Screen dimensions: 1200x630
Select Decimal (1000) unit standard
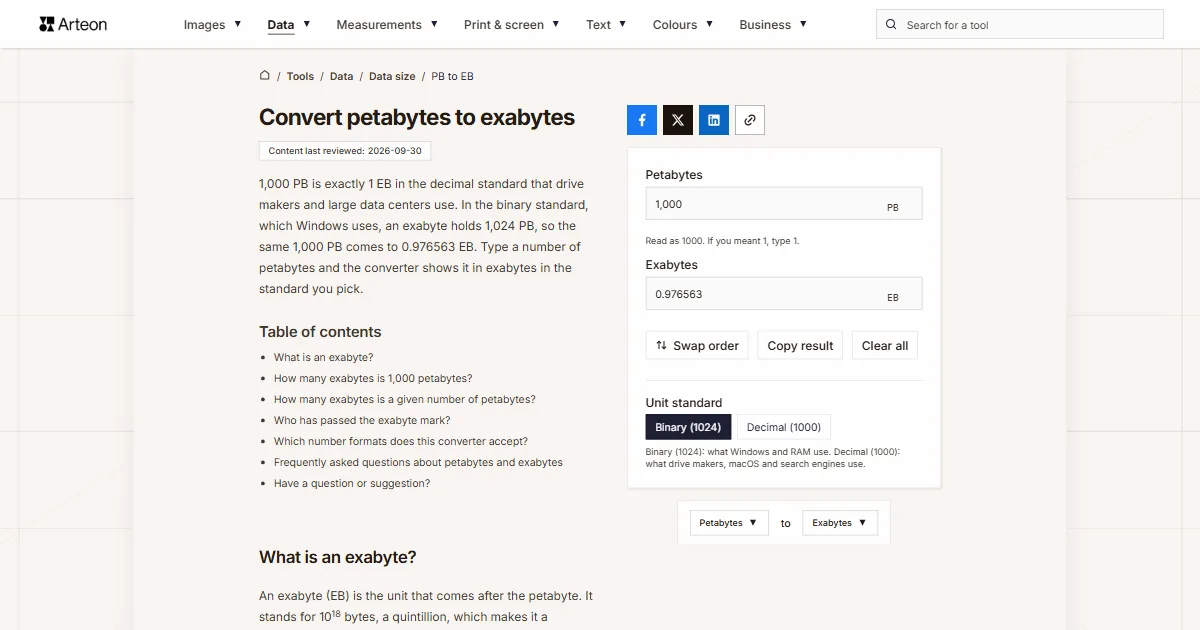click(784, 427)
